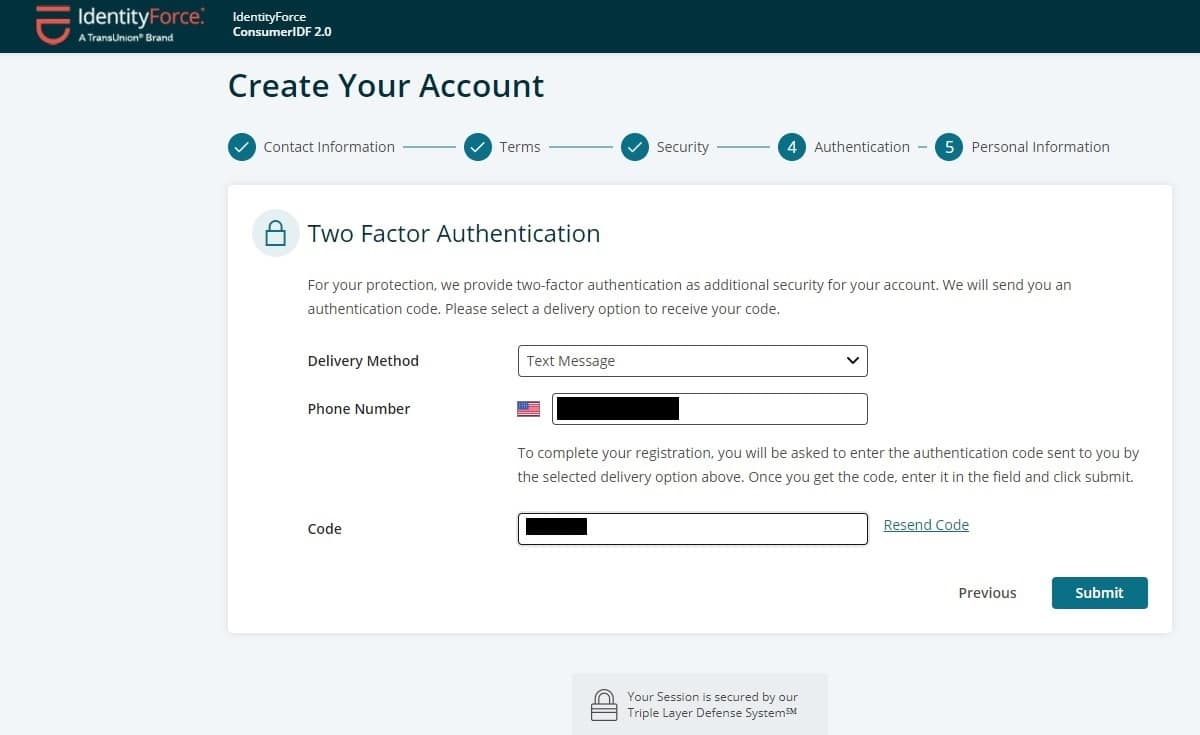Click the lock icon in the session security badge

coord(603,705)
